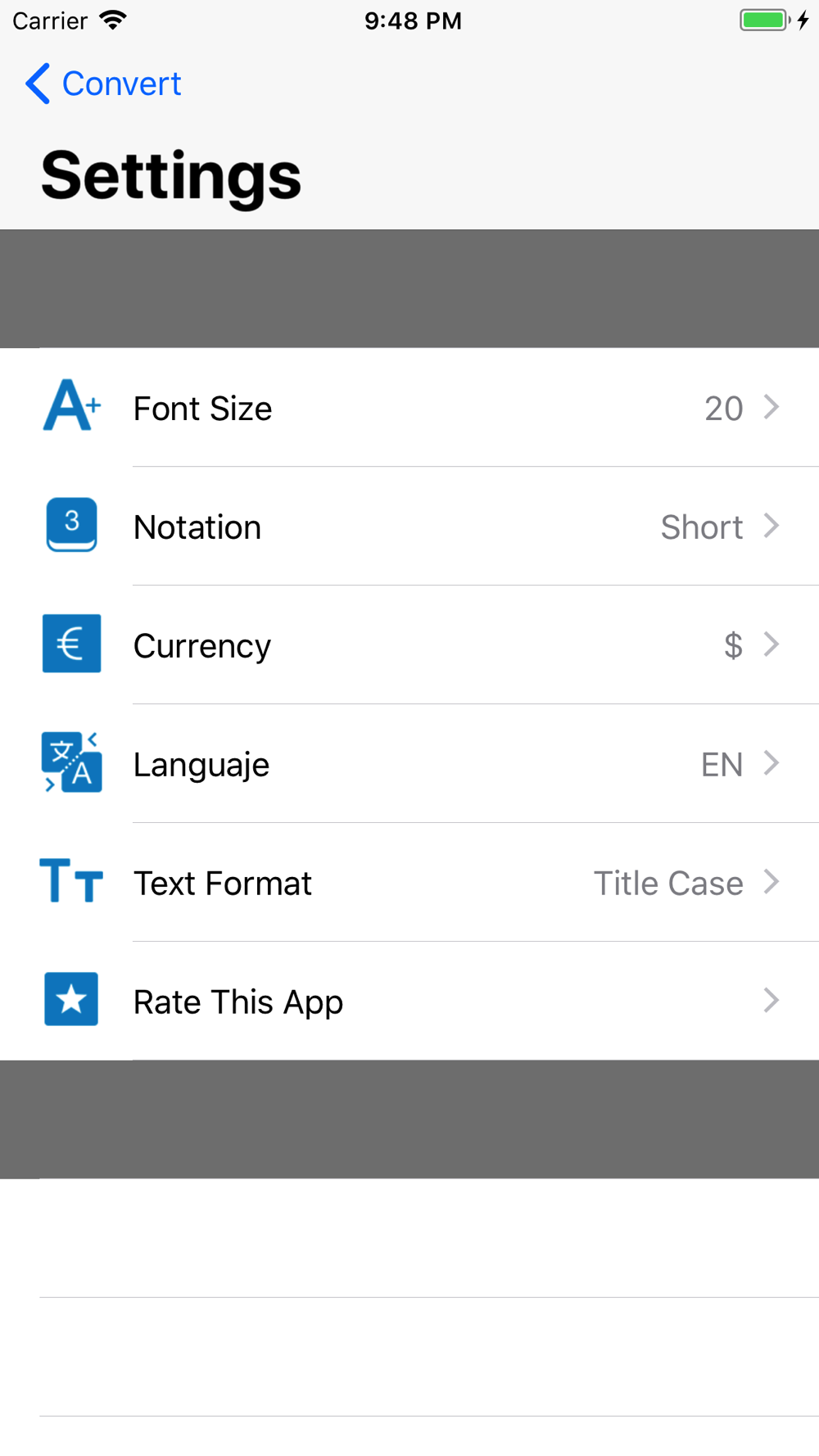Tap the Languaje translate icon
819x1456 pixels.
(72, 762)
